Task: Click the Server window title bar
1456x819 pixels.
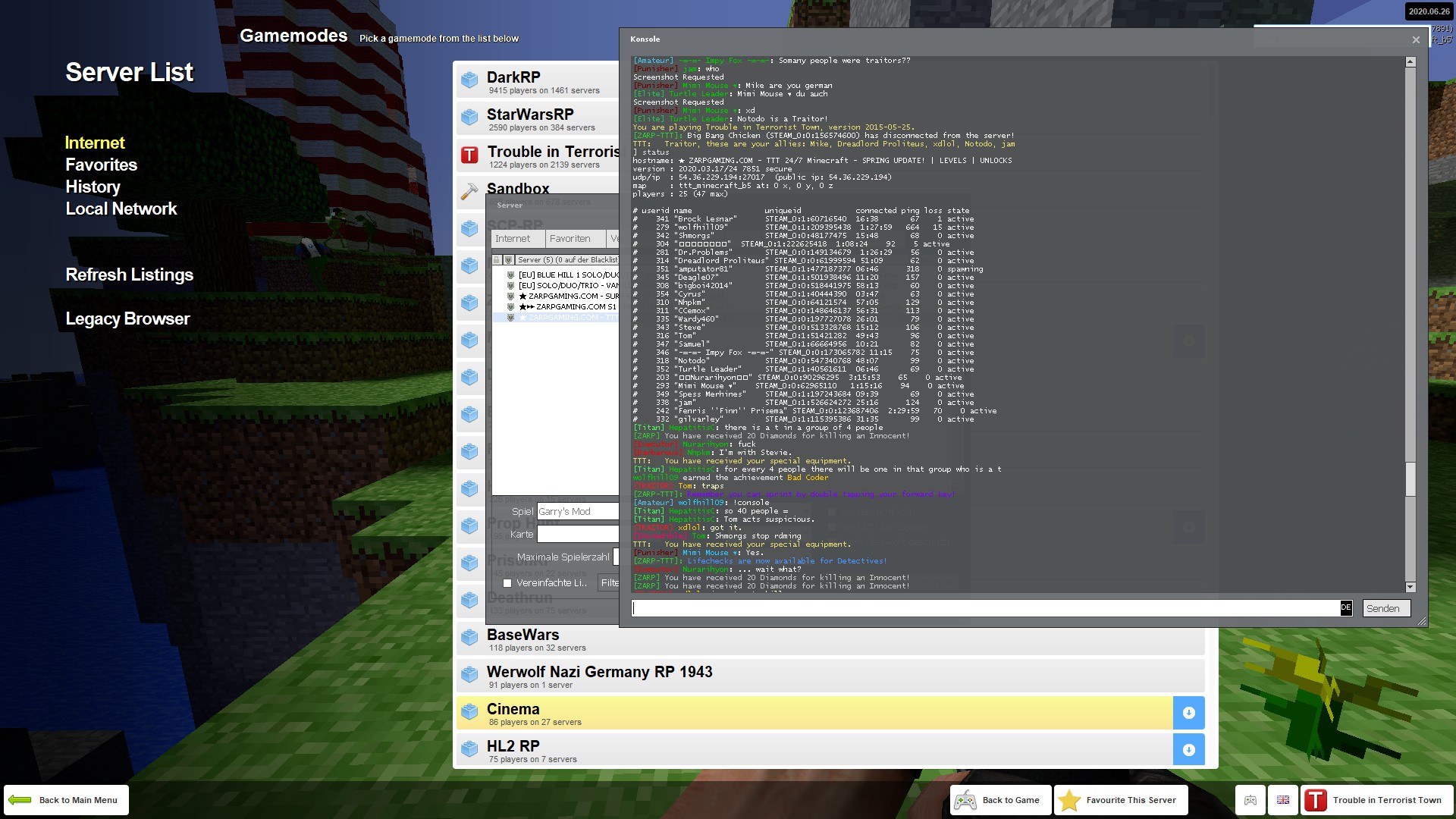Action: [x=553, y=205]
